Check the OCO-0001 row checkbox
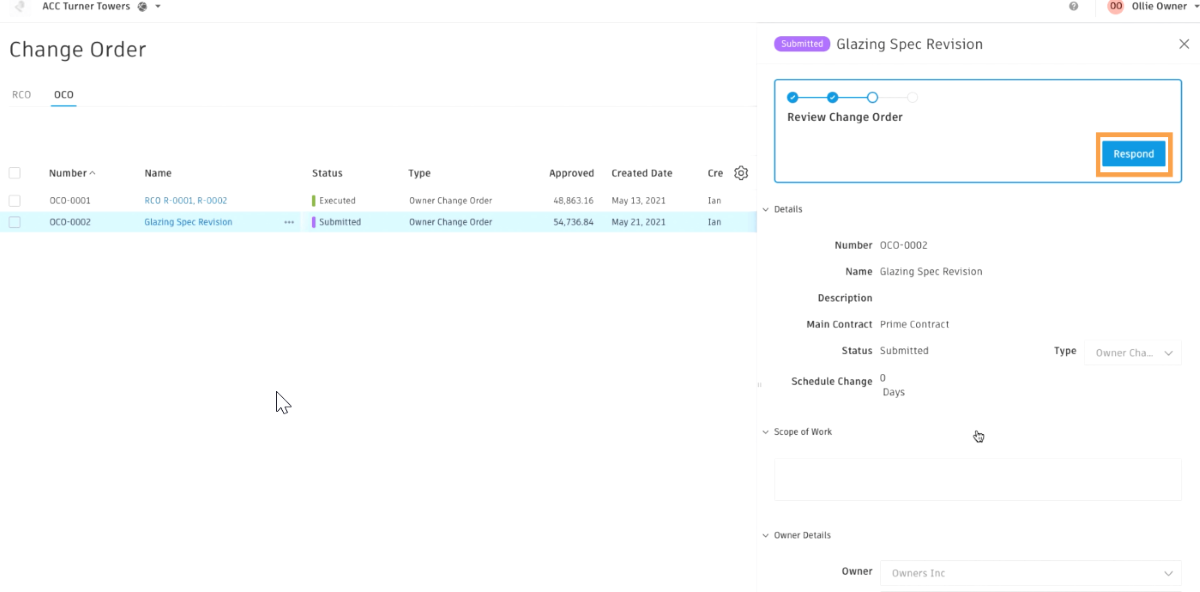The image size is (1200, 592). [15, 200]
